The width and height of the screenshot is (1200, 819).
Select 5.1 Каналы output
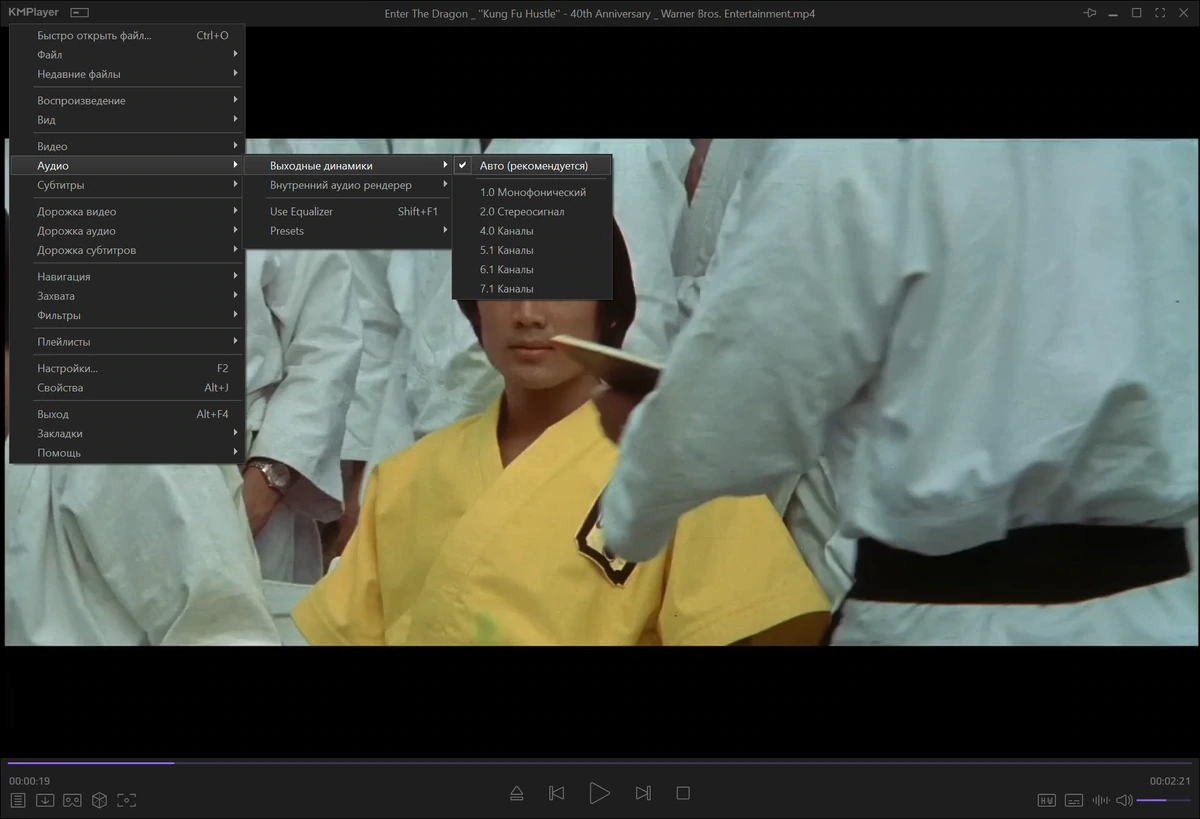(x=532, y=250)
